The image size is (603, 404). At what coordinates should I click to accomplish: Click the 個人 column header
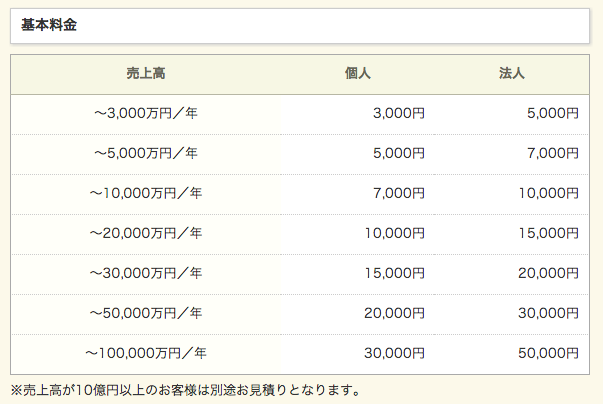[357, 74]
